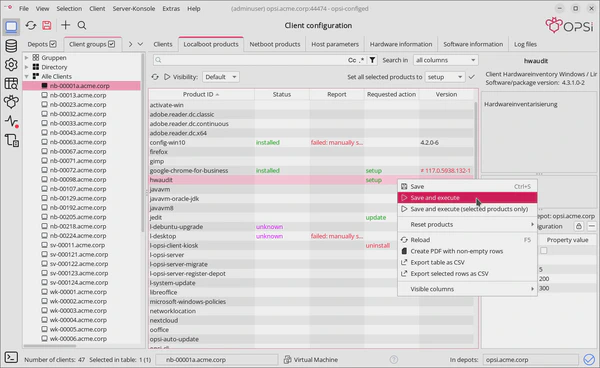Open the health activity monitor icon

[11, 121]
